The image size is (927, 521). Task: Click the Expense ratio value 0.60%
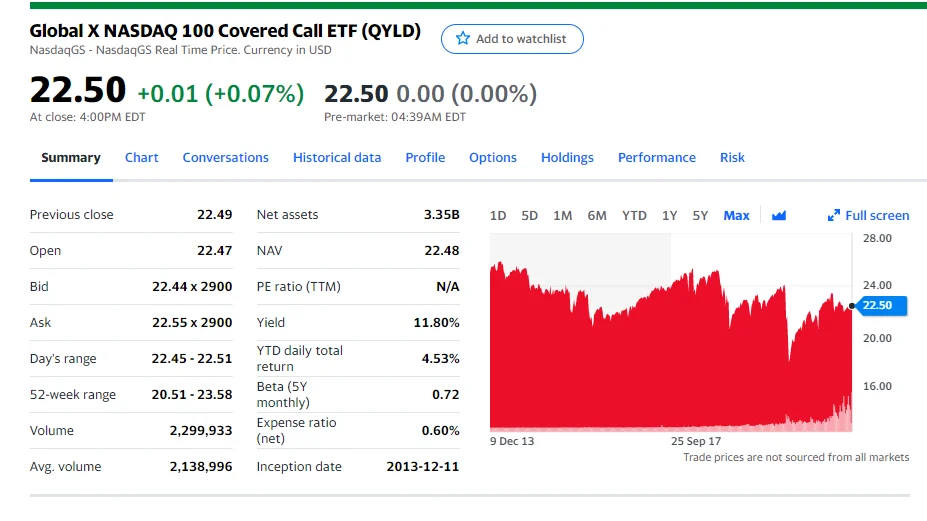[440, 431]
